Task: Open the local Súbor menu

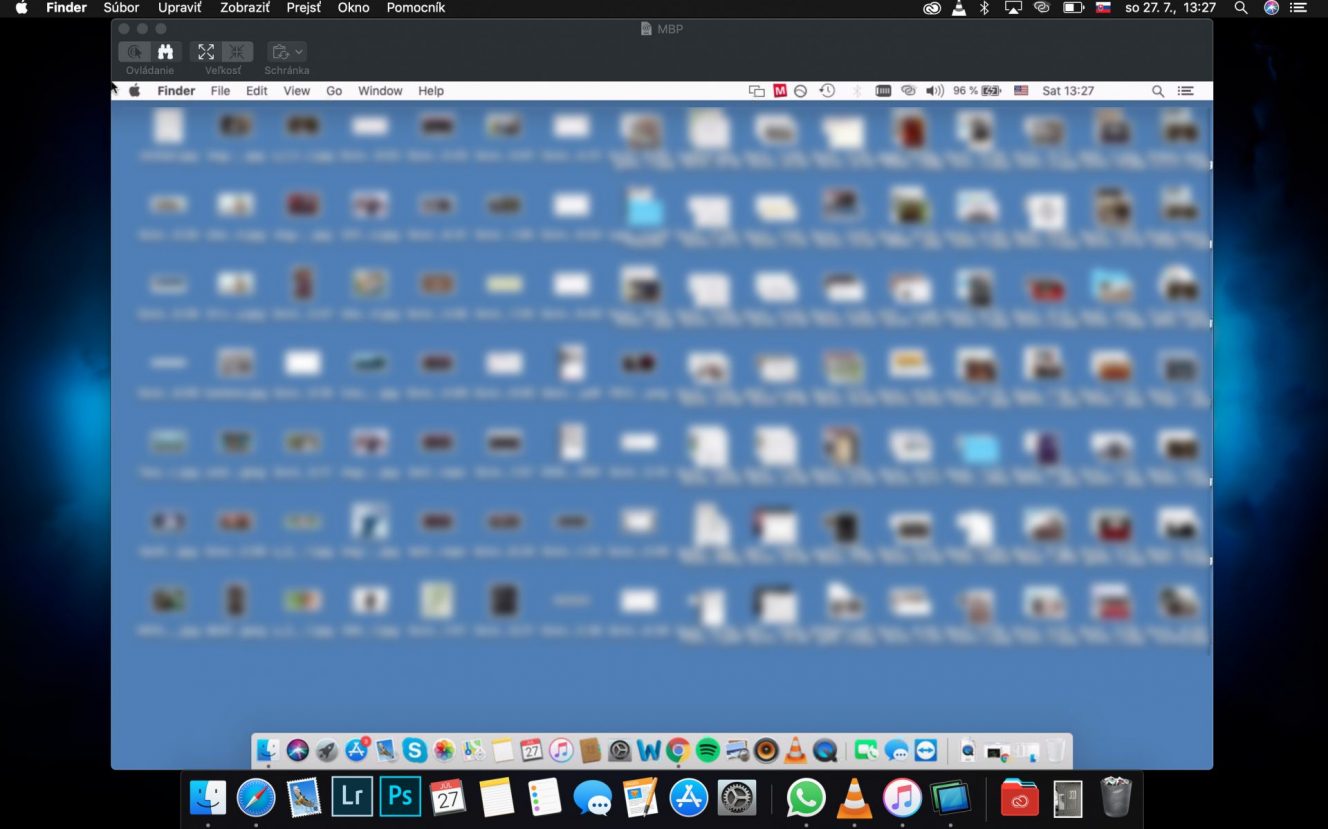Action: [122, 8]
